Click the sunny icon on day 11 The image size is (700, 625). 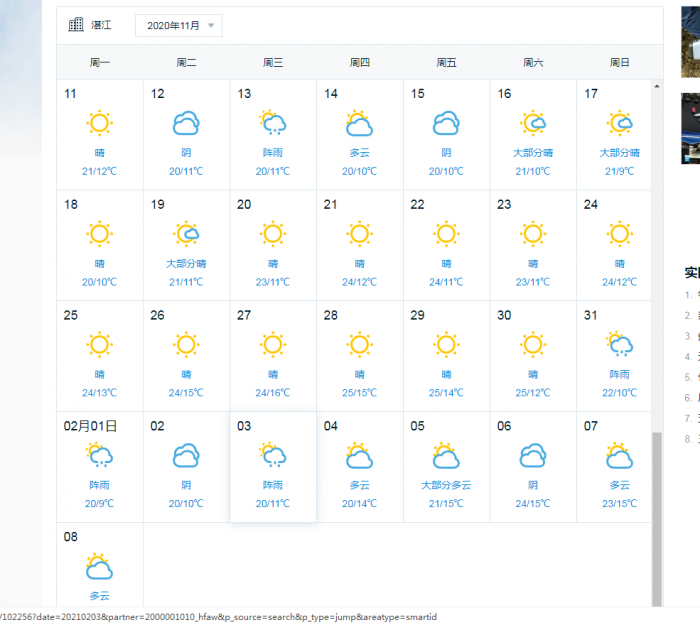point(99,124)
